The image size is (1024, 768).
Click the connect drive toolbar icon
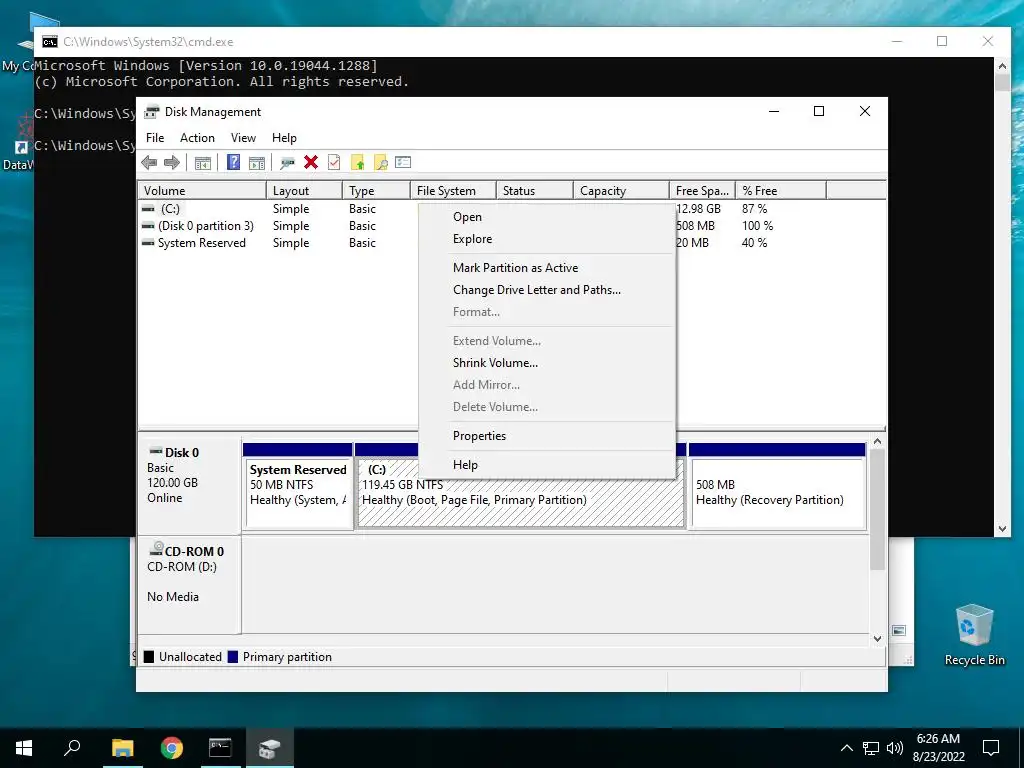point(287,163)
